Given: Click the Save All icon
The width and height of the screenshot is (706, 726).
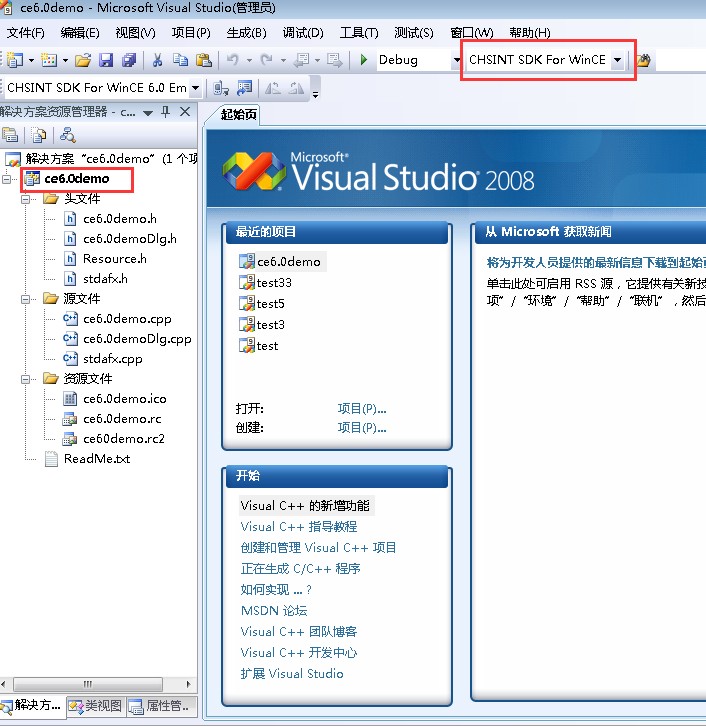Looking at the screenshot, I should 129,60.
